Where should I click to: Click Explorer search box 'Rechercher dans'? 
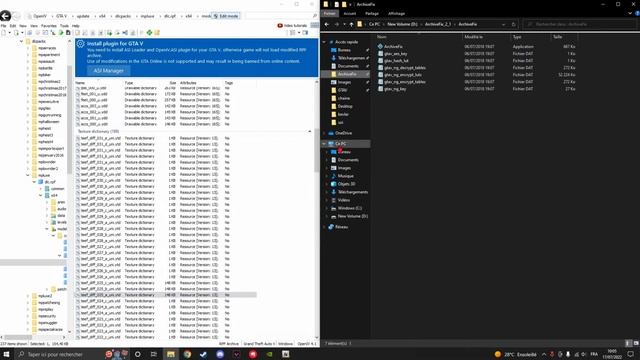point(579,24)
